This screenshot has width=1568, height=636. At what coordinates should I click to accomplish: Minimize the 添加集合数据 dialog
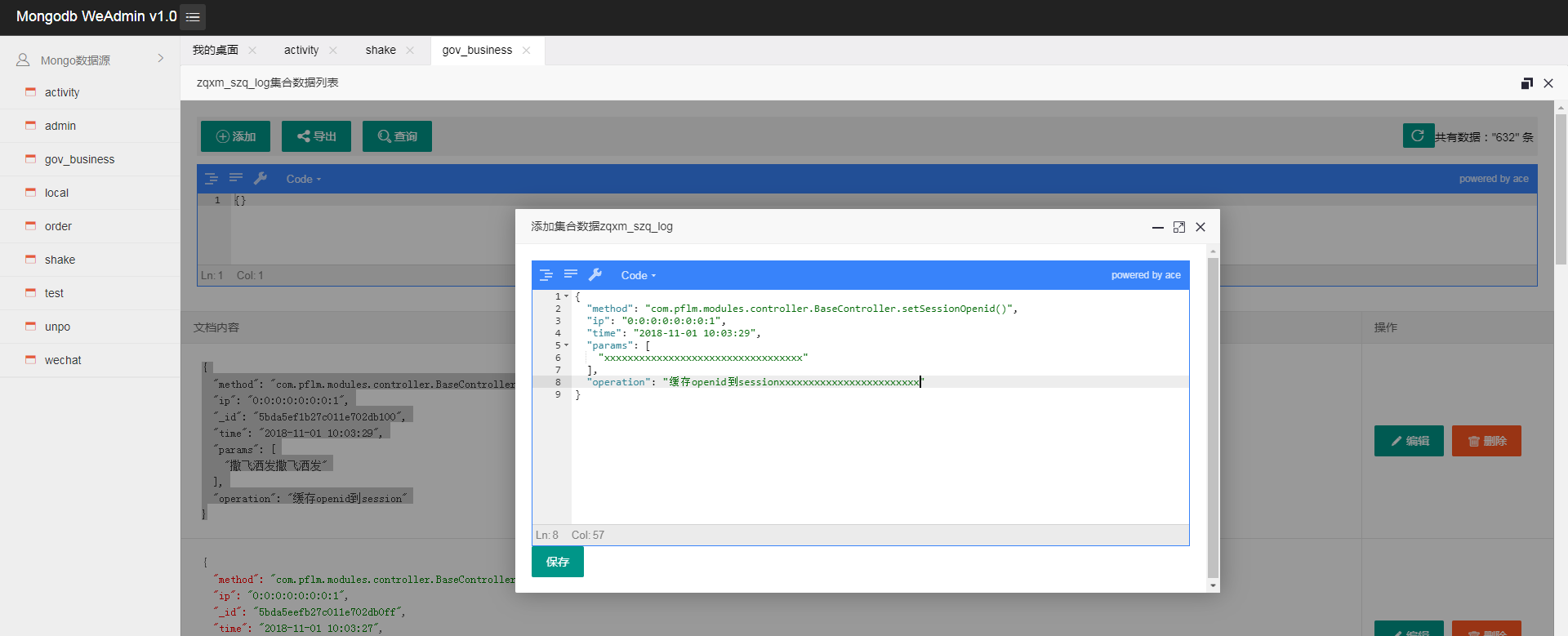1158,227
